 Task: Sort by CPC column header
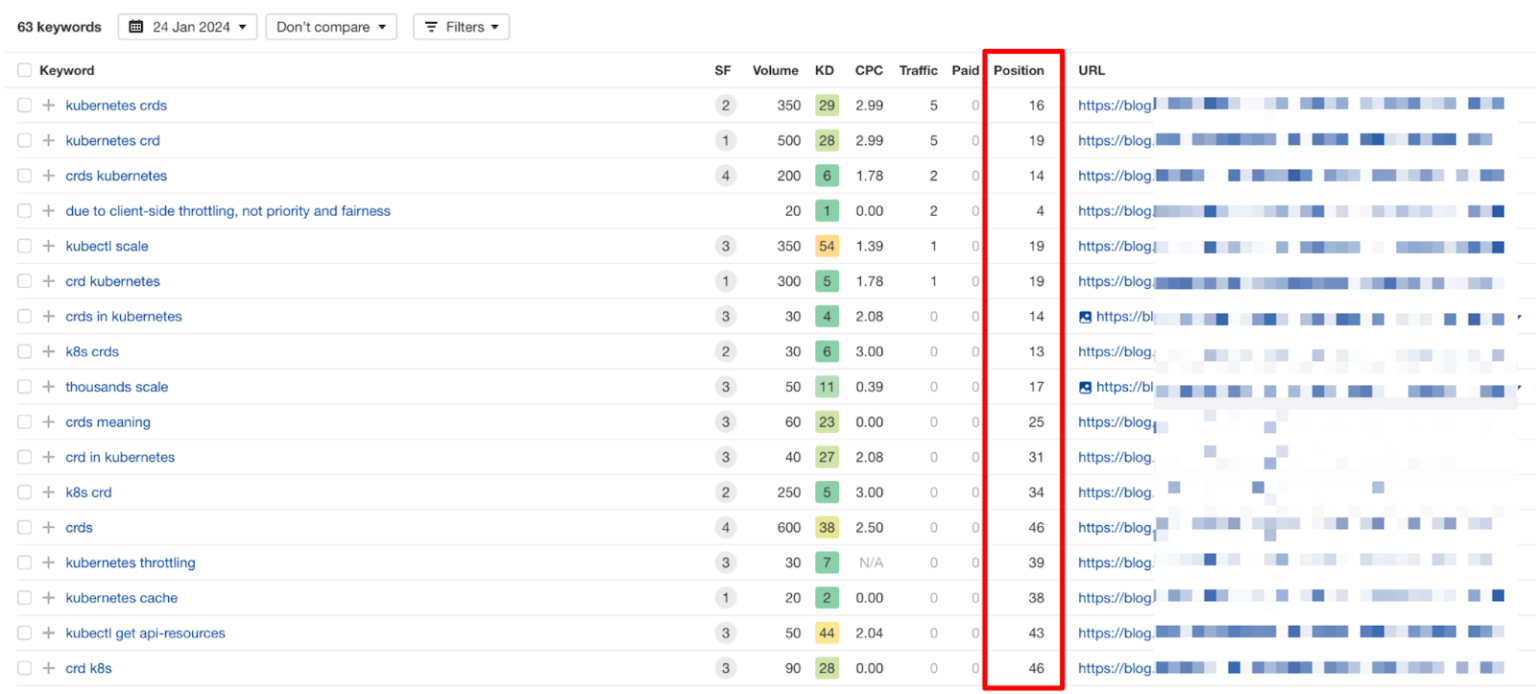tap(869, 70)
